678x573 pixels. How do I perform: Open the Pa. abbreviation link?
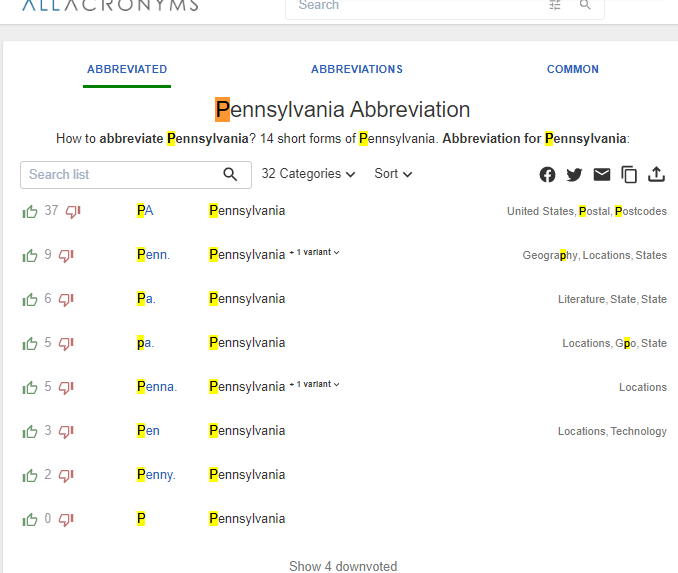[146, 299]
